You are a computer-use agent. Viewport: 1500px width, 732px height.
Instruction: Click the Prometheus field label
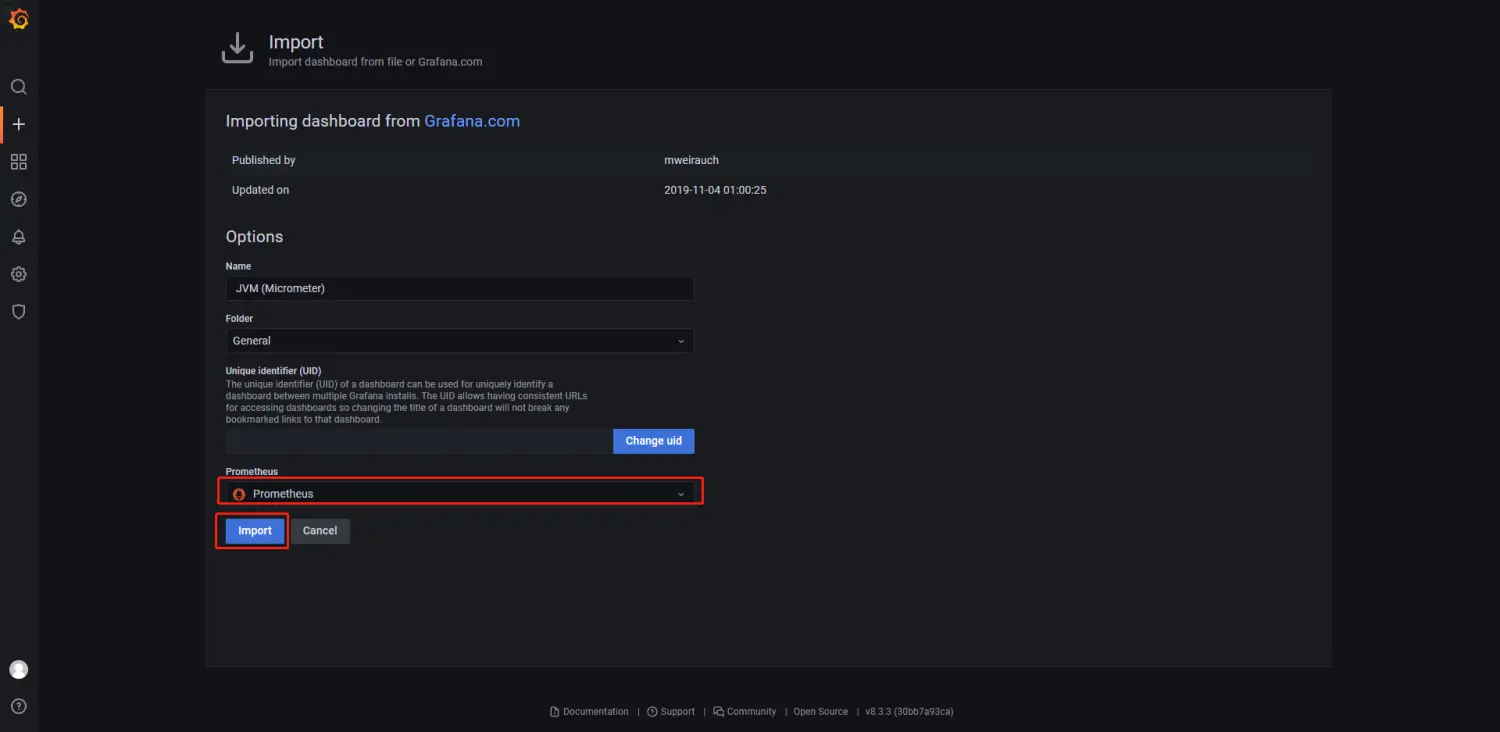pos(252,472)
